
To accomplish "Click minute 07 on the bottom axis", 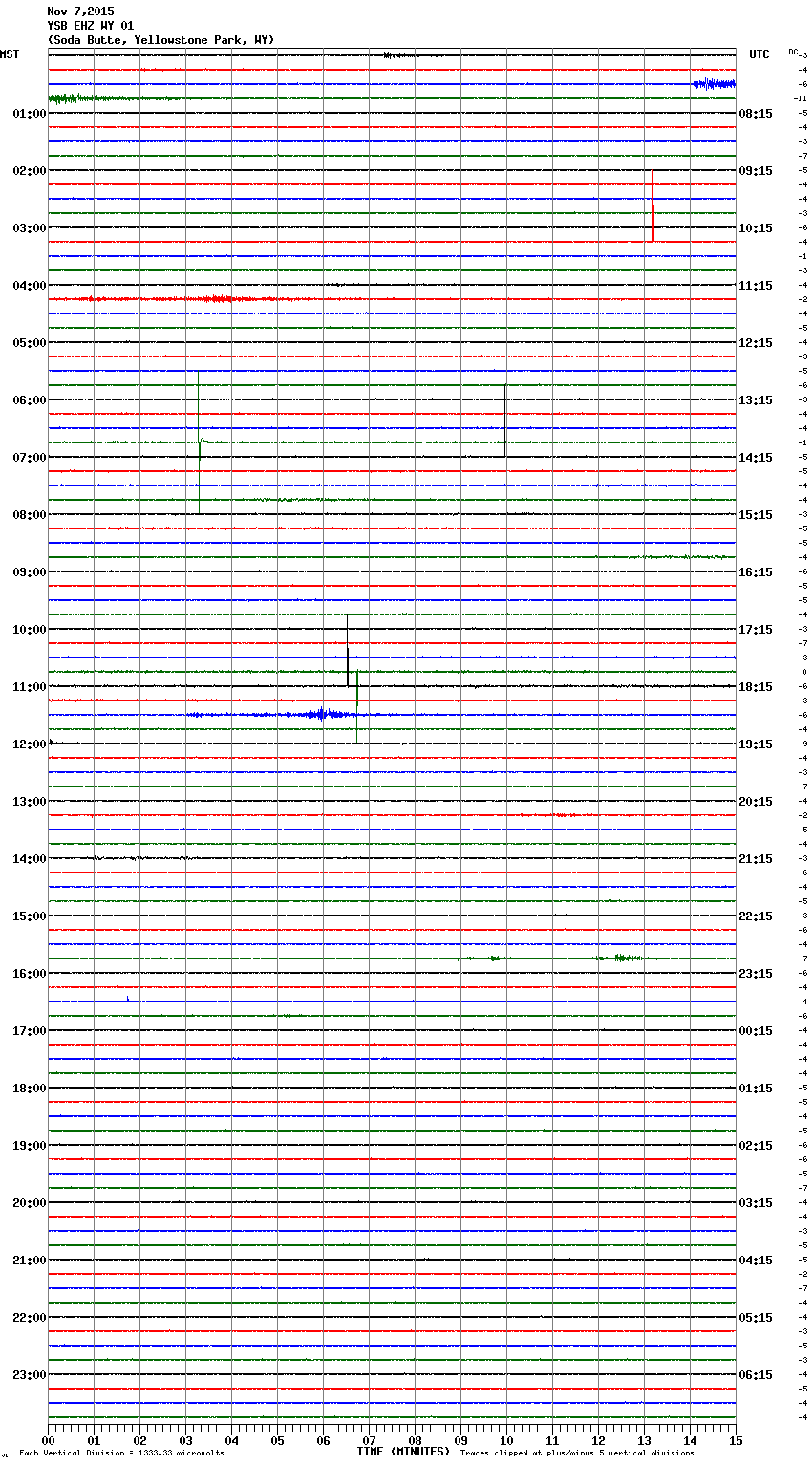I will coord(369,1440).
